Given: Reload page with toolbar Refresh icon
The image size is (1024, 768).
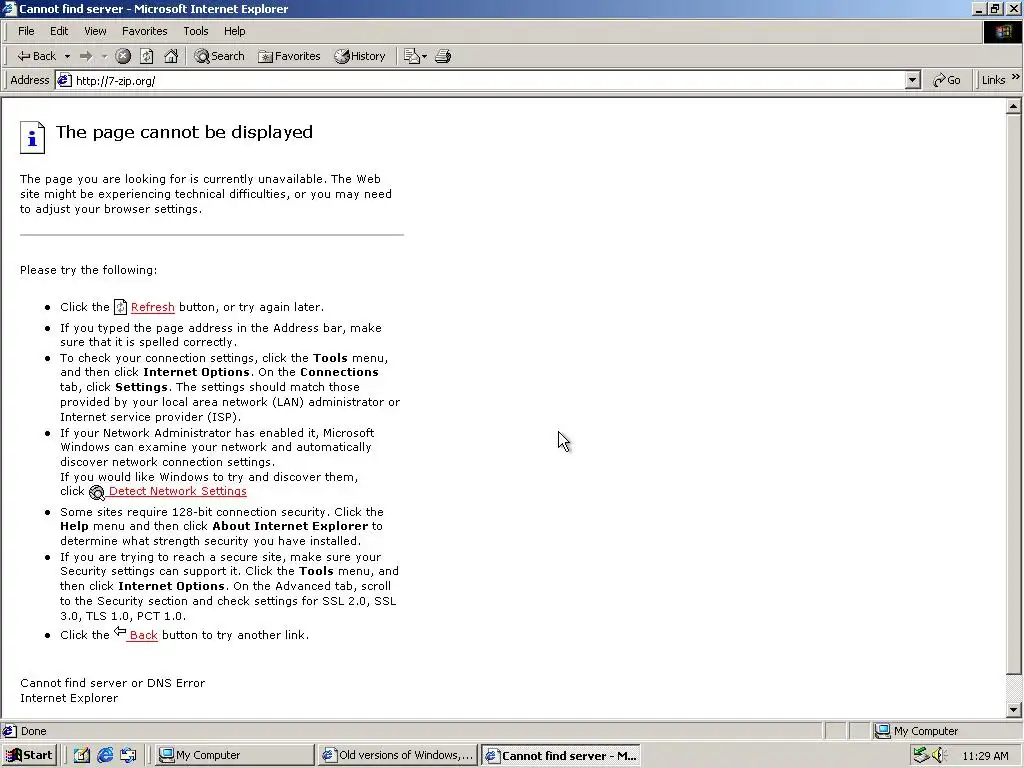Looking at the screenshot, I should point(147,56).
